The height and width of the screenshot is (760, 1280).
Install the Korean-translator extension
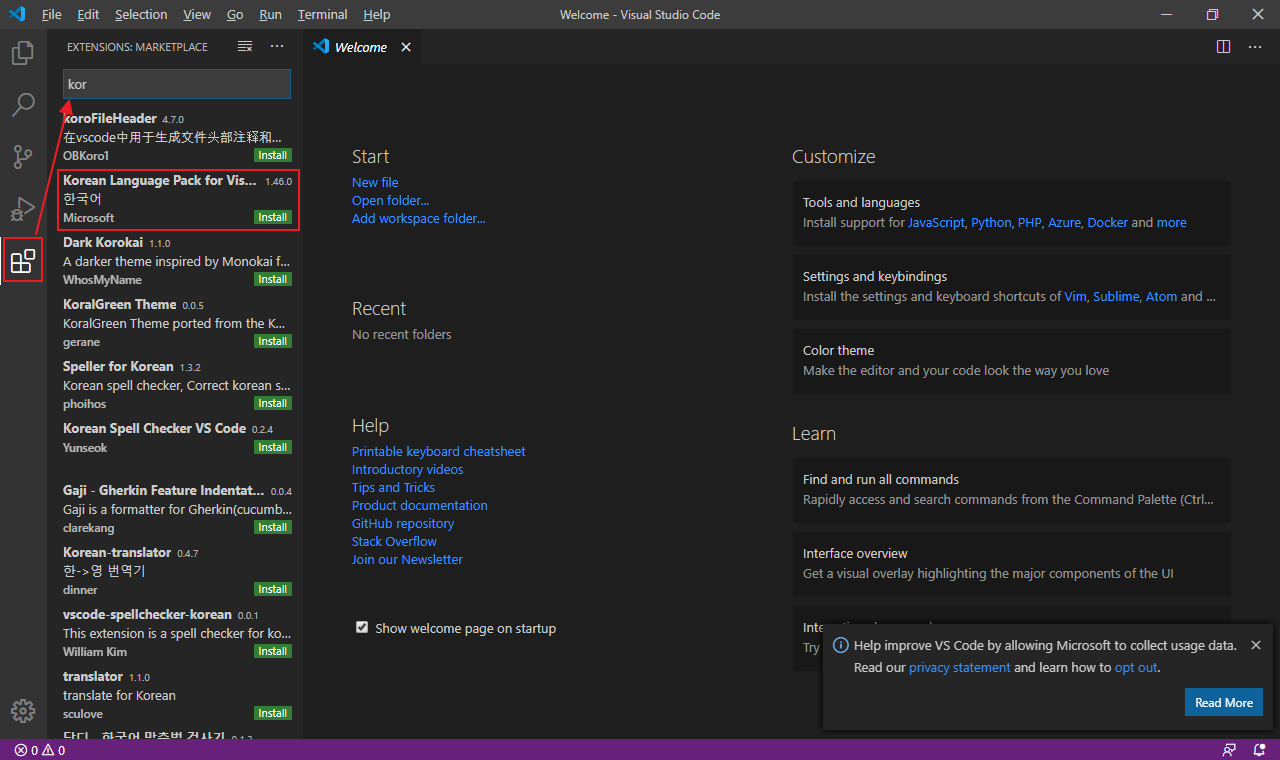point(273,589)
